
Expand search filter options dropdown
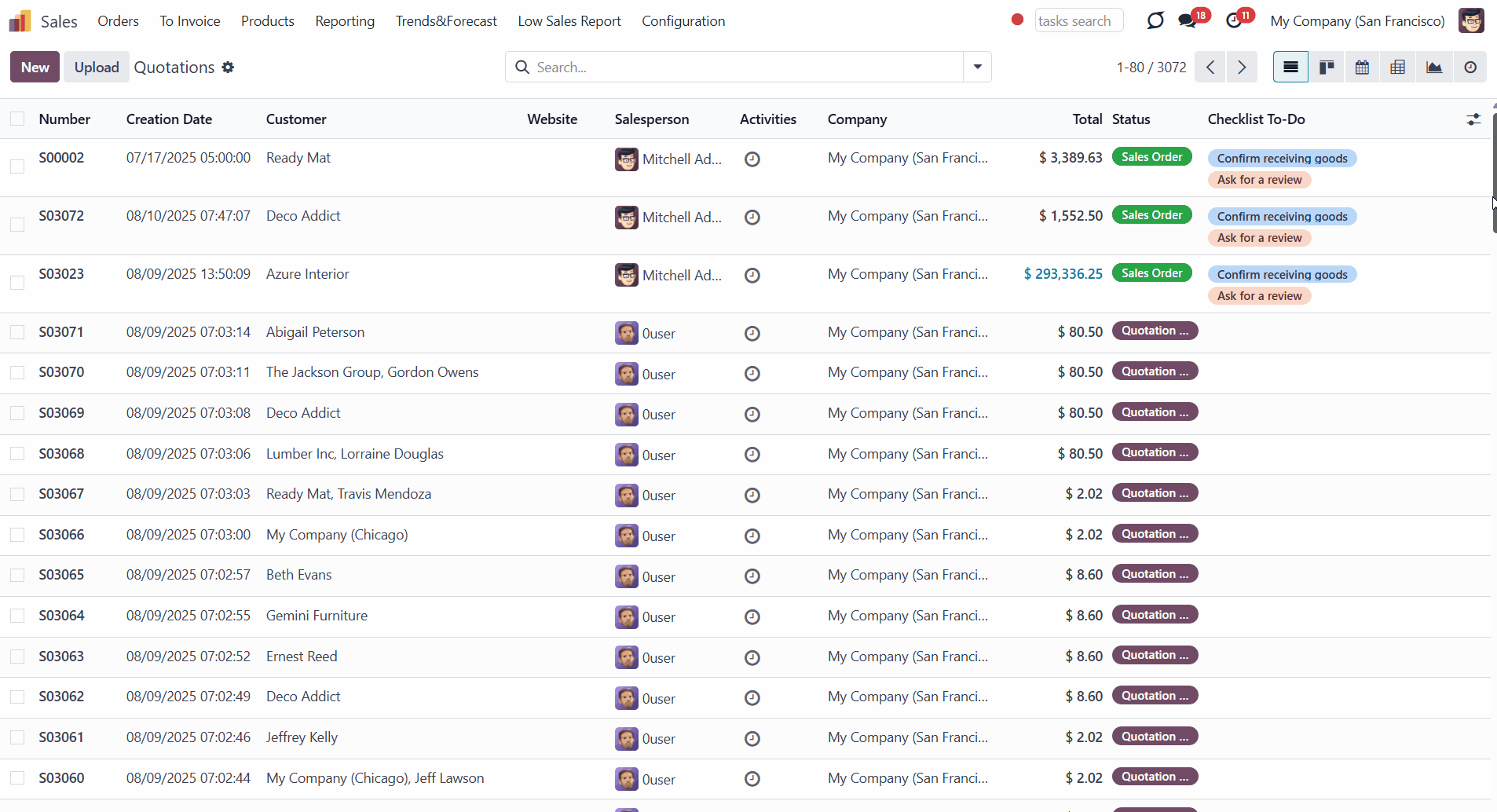pyautogui.click(x=977, y=67)
